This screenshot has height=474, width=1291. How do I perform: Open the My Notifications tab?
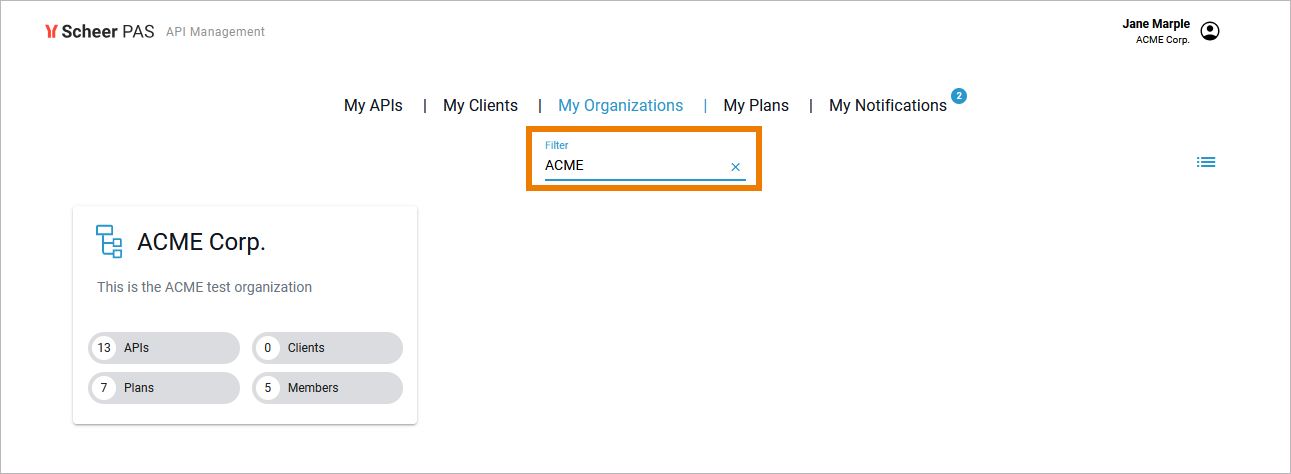point(887,105)
